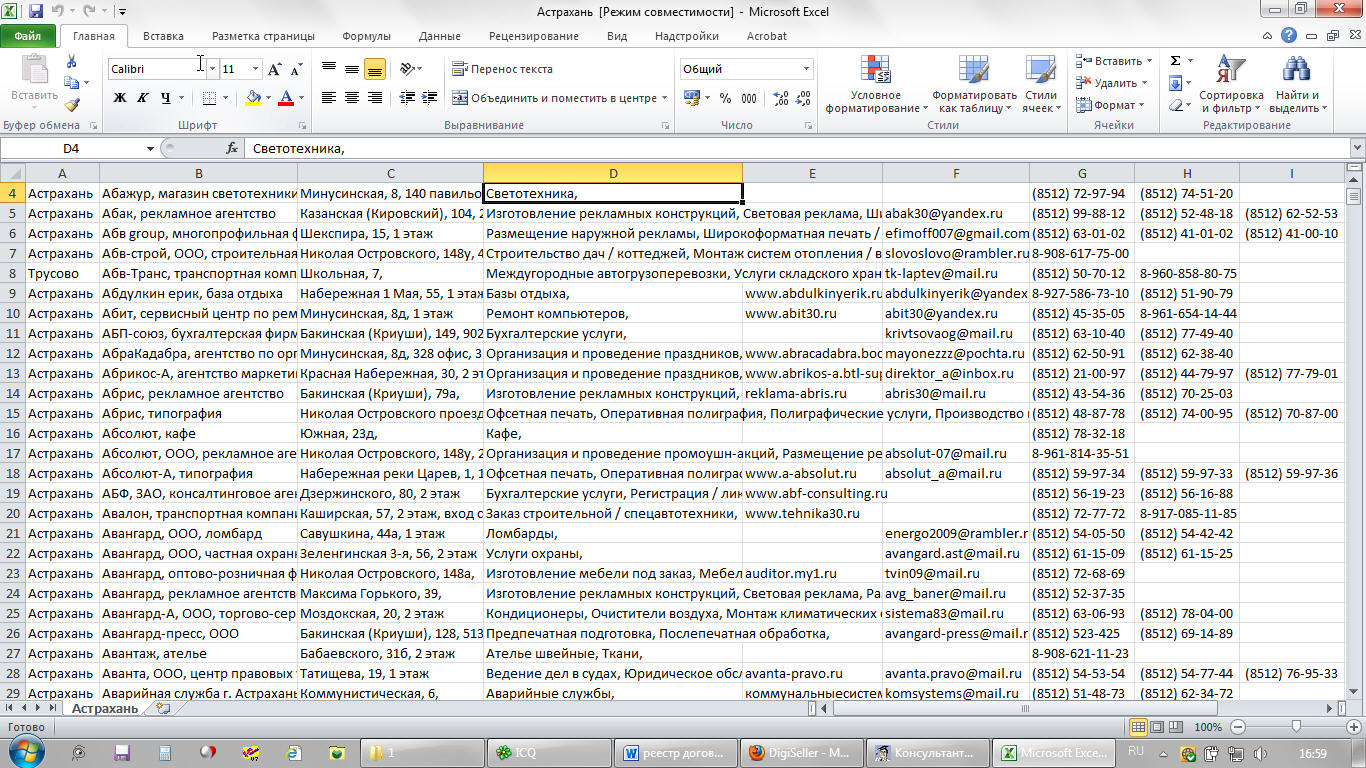Click cell abak30@yandex.ru

point(956,213)
